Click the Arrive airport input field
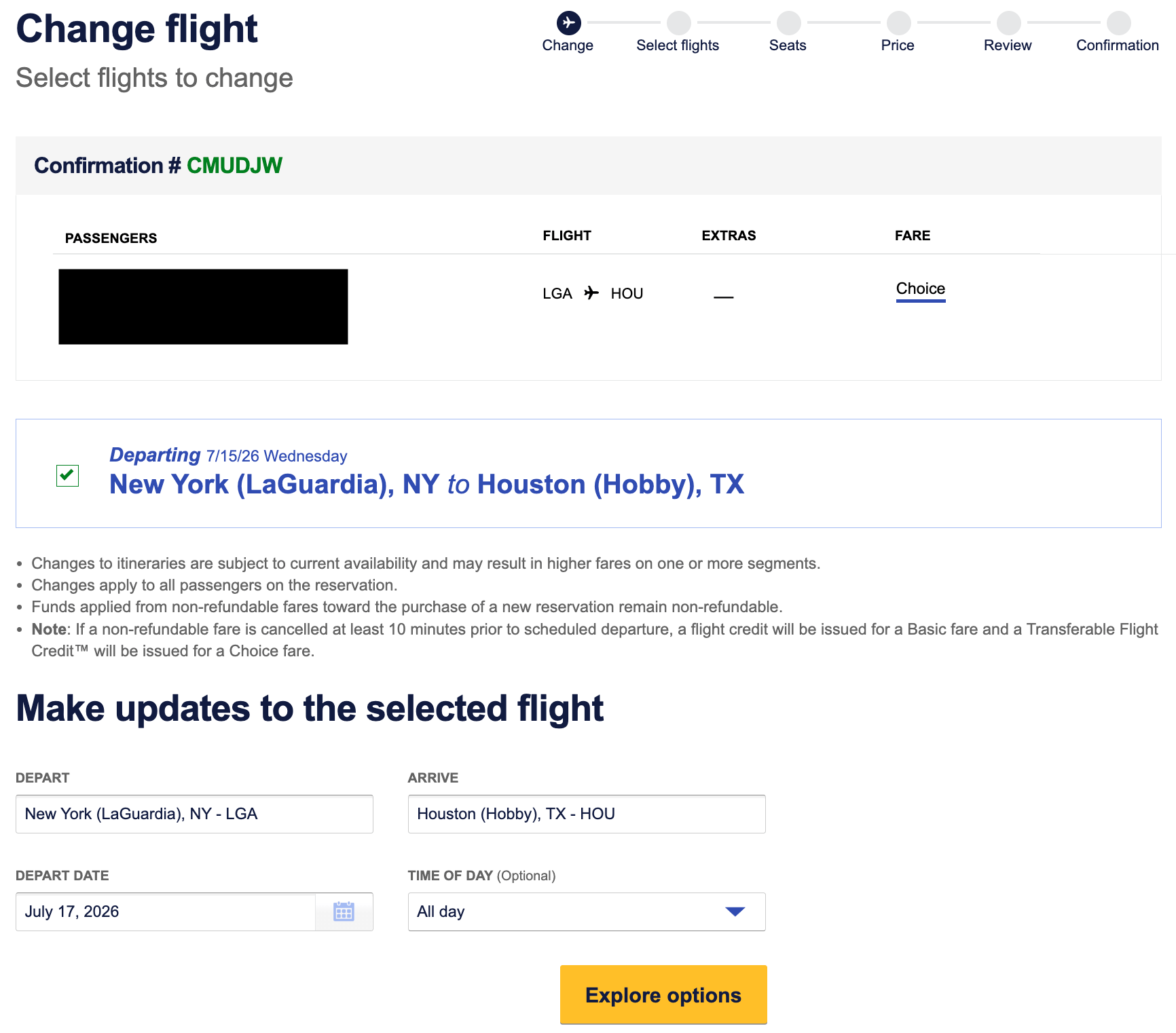This screenshot has width=1176, height=1033. click(x=586, y=814)
